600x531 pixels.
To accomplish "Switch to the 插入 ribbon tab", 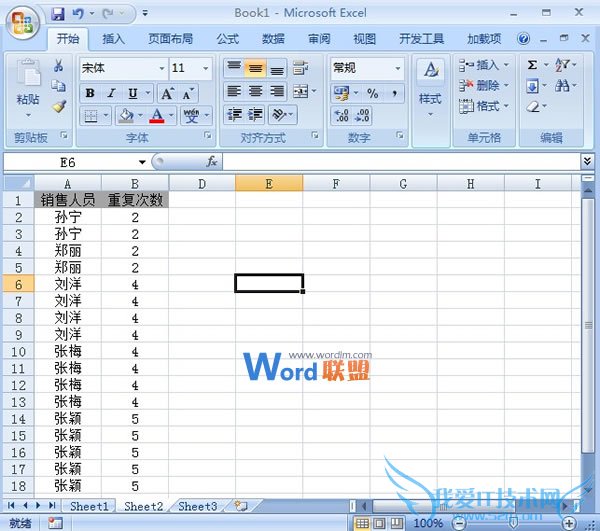I will pos(113,39).
